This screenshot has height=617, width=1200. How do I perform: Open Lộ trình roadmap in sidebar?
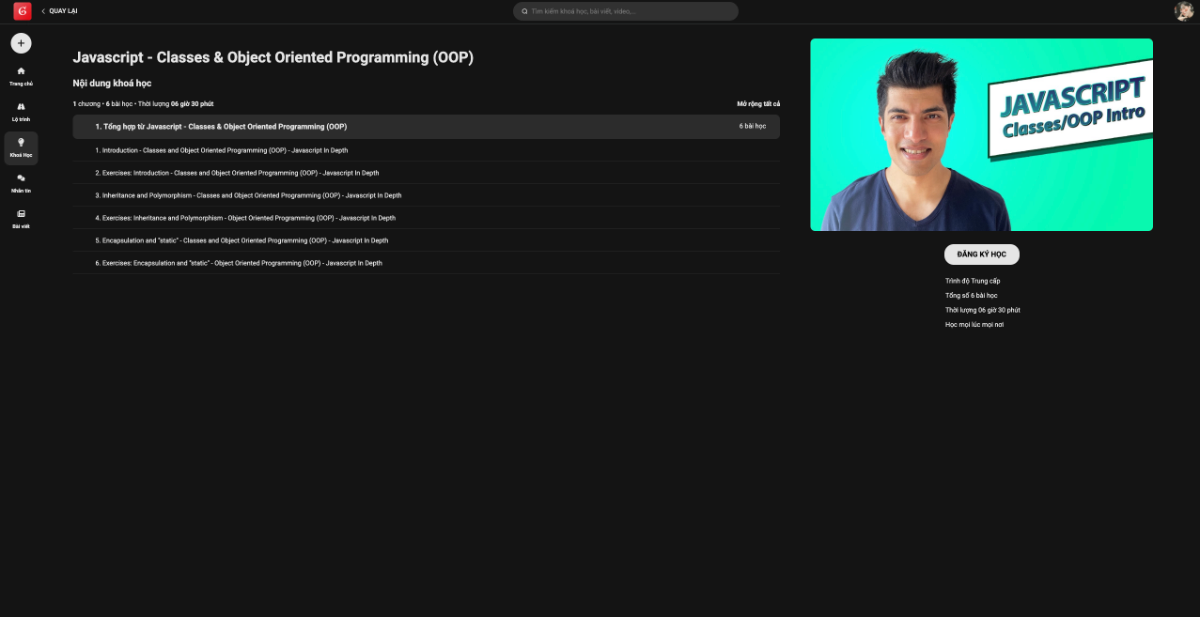pyautogui.click(x=21, y=111)
